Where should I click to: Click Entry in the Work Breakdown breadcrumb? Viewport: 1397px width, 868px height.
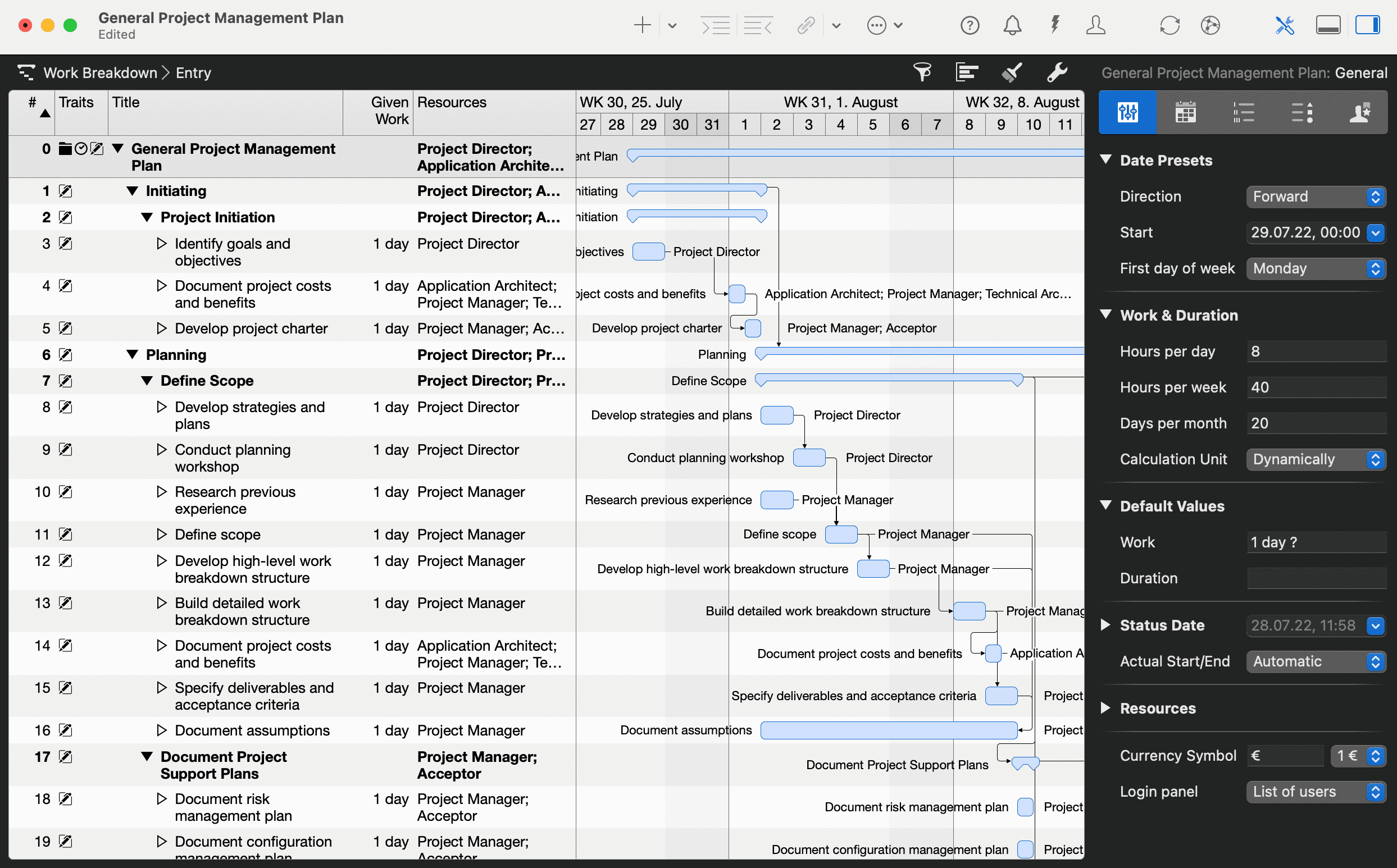(193, 72)
